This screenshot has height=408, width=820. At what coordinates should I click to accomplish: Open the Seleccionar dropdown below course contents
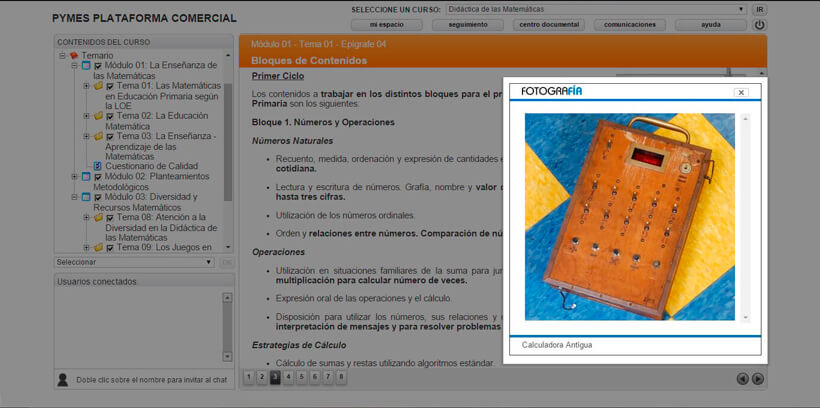click(134, 262)
